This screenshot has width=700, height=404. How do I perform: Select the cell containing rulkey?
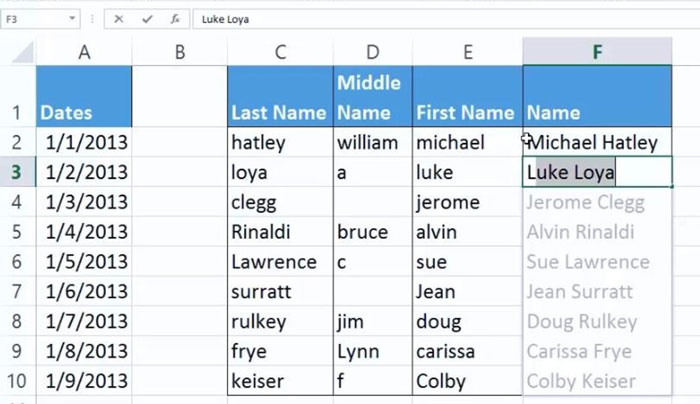click(x=280, y=321)
